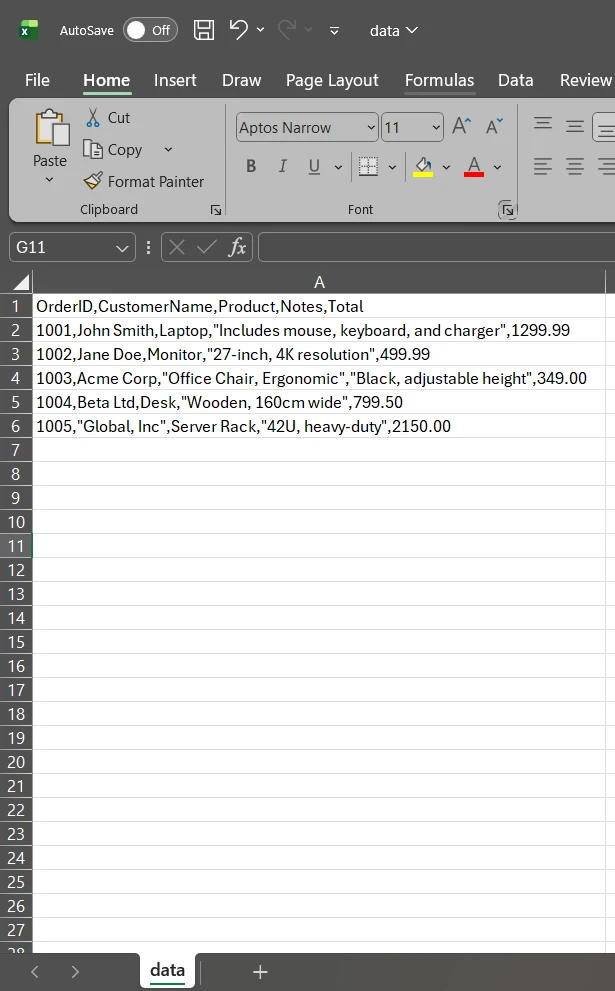The image size is (615, 991).
Task: Switch to the Formulas tab
Action: tap(439, 80)
